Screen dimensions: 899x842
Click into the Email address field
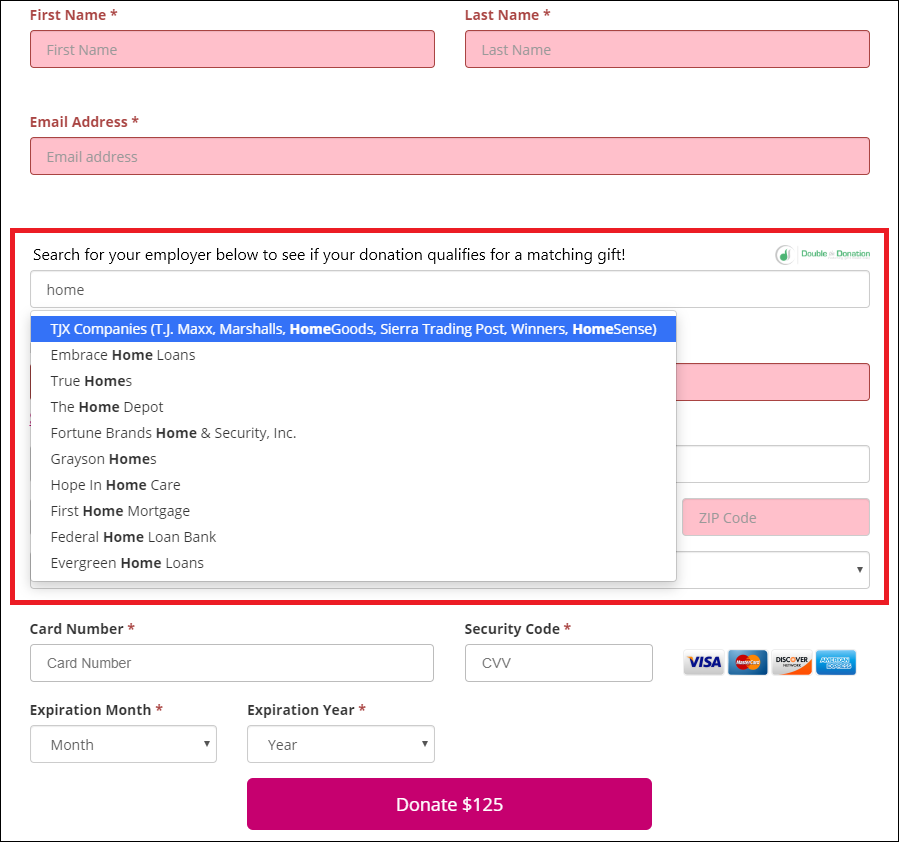450,156
